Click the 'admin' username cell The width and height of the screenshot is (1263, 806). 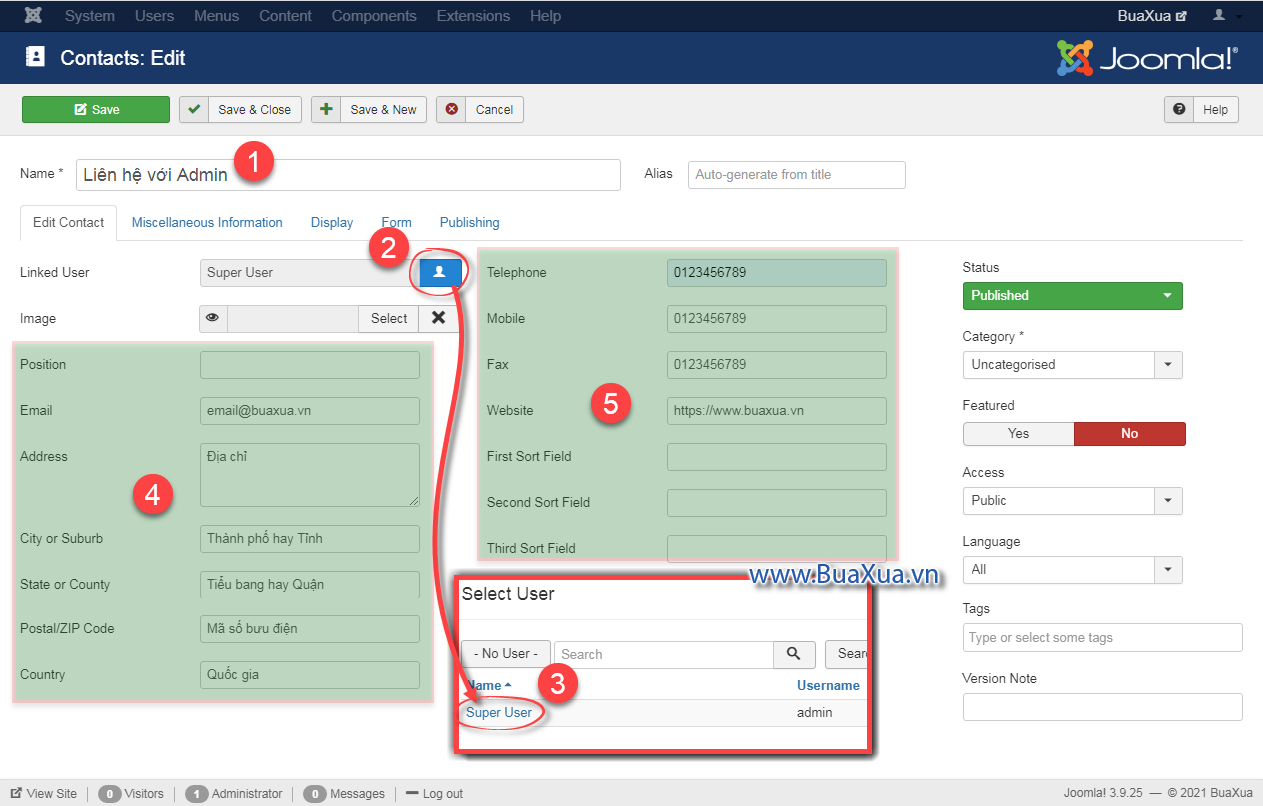pos(815,713)
